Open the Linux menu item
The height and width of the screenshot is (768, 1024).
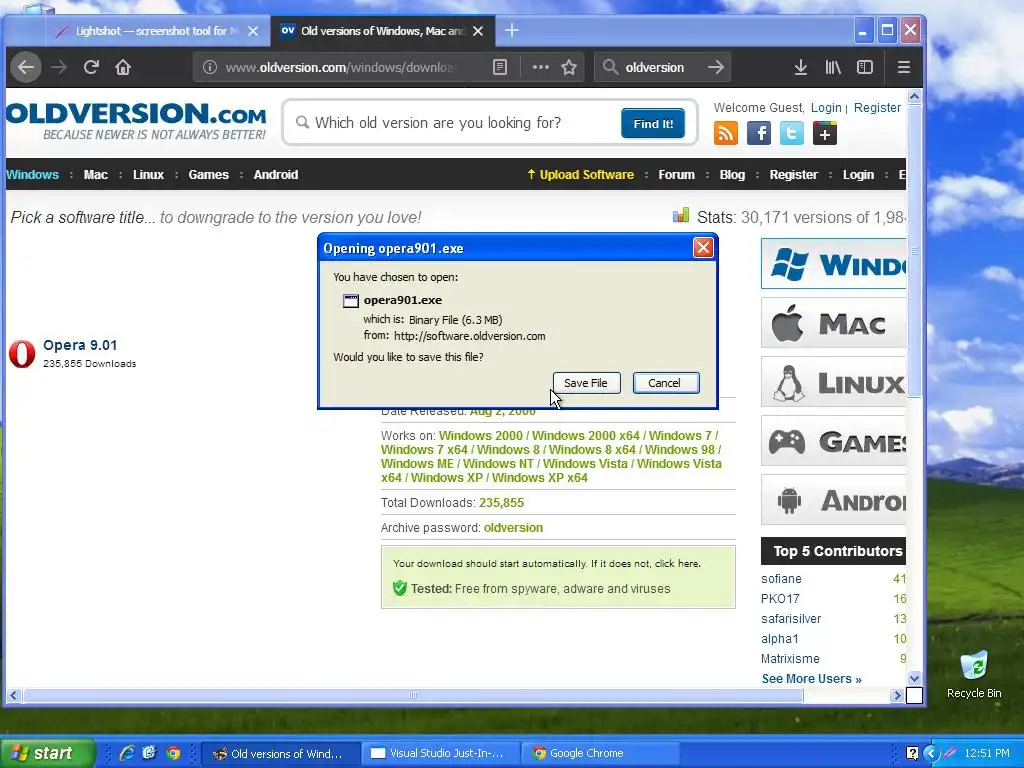148,174
